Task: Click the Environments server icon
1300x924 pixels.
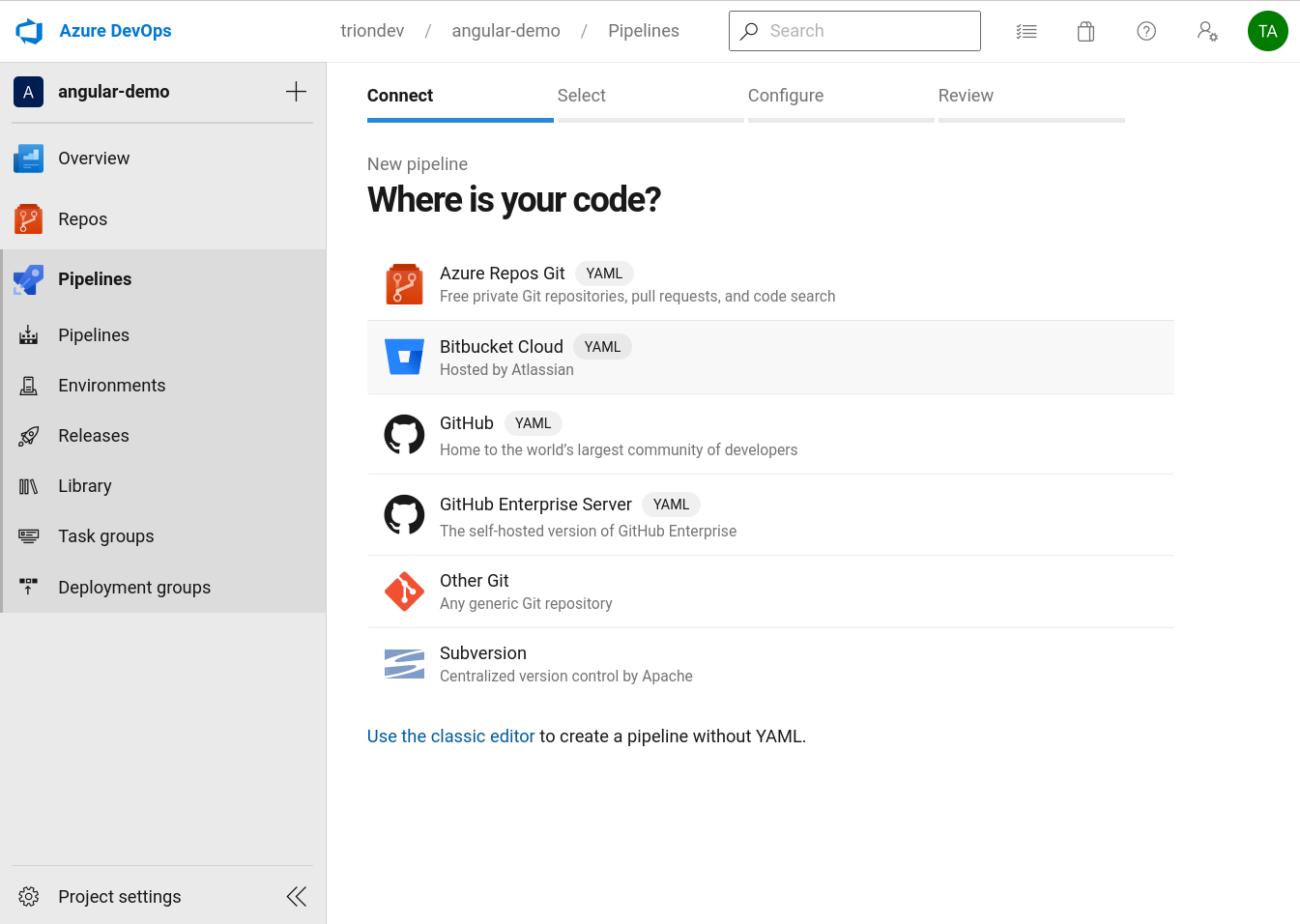Action: pos(28,386)
